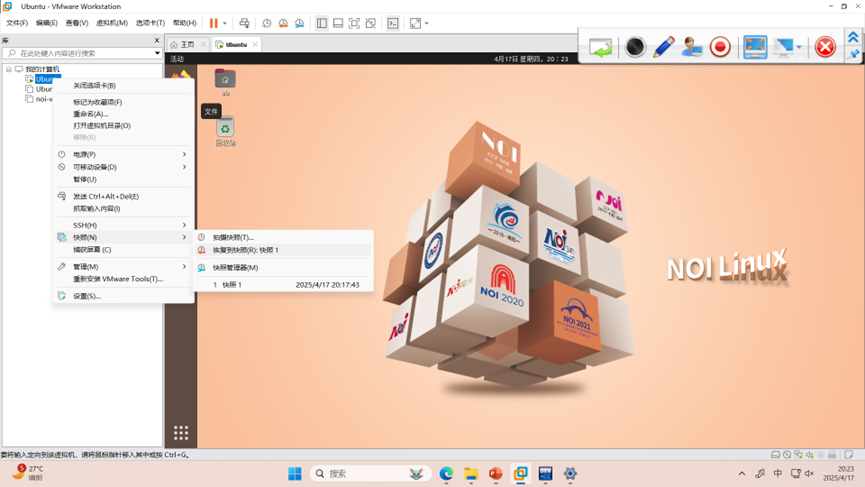Click the Take Snapshot clock icon in toolbar

(266, 23)
